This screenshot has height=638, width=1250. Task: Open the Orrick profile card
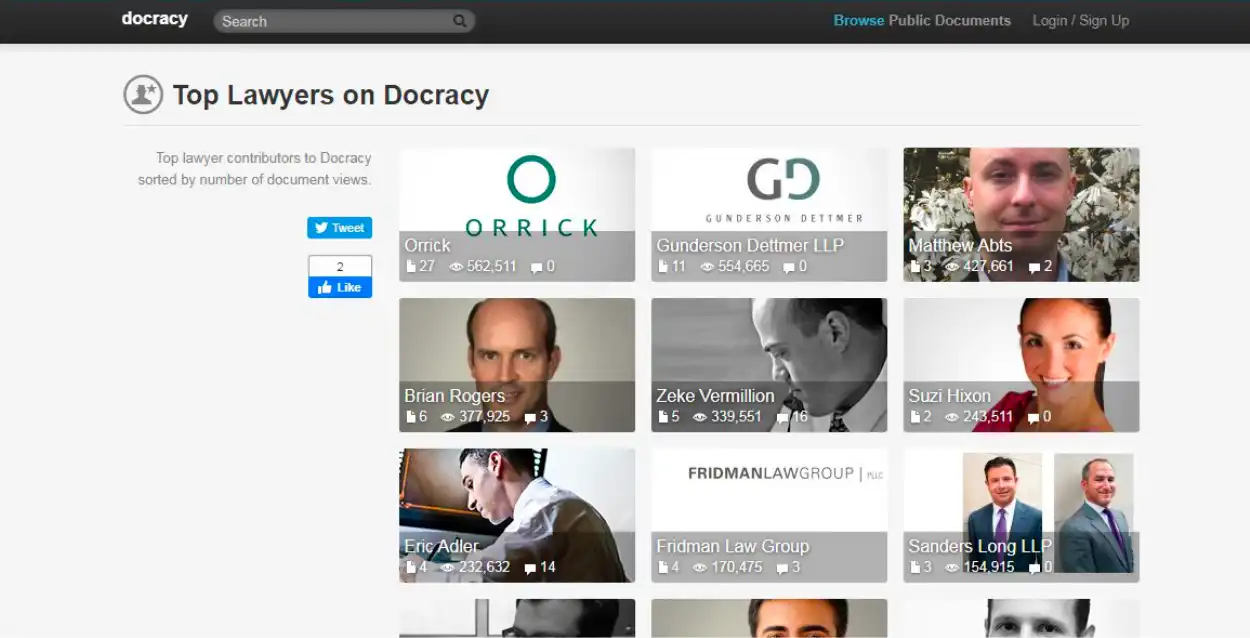(x=517, y=214)
